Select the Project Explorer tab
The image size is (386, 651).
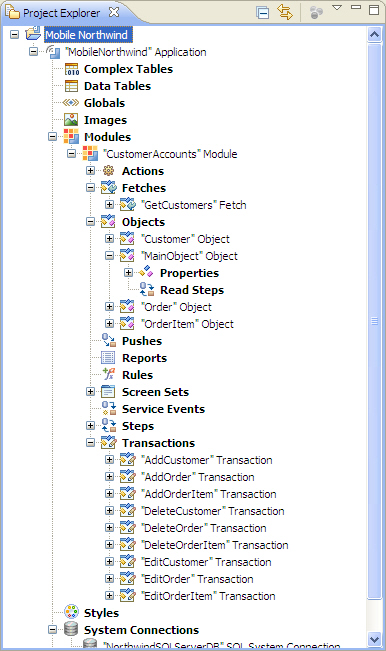pyautogui.click(x=61, y=13)
